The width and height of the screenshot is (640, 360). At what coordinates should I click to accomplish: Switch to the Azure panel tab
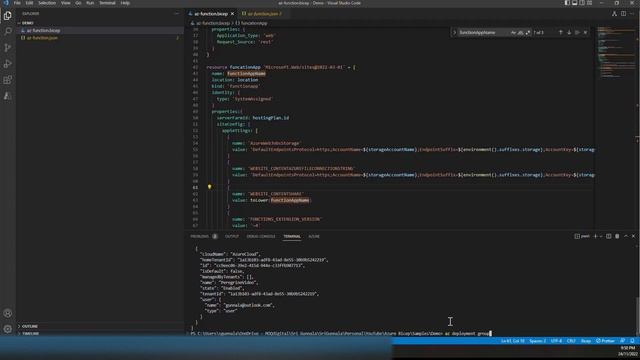[x=314, y=236]
